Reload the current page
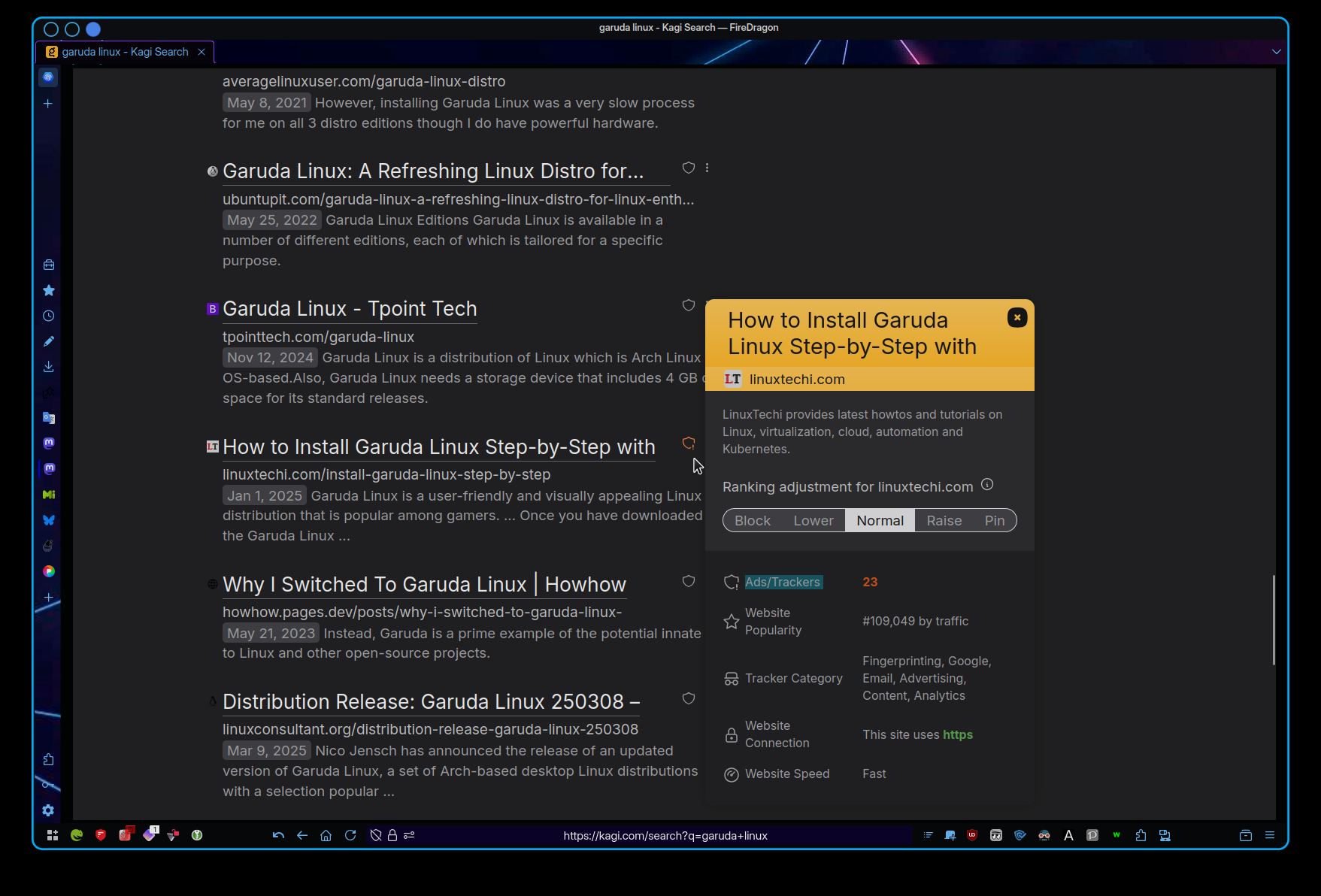The height and width of the screenshot is (896, 1321). pyautogui.click(x=350, y=835)
